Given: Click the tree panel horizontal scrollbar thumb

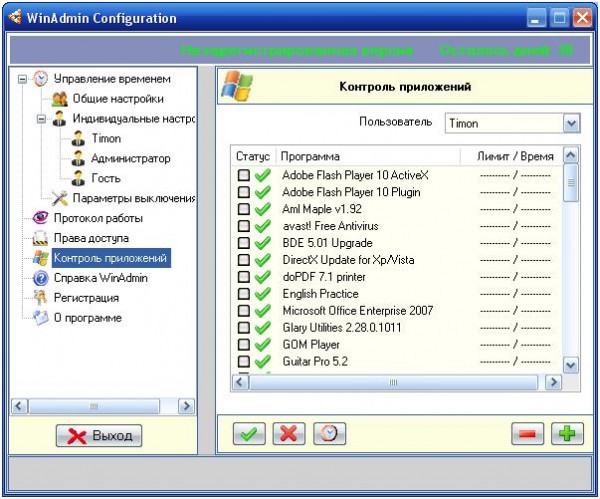Looking at the screenshot, I should pos(94,406).
